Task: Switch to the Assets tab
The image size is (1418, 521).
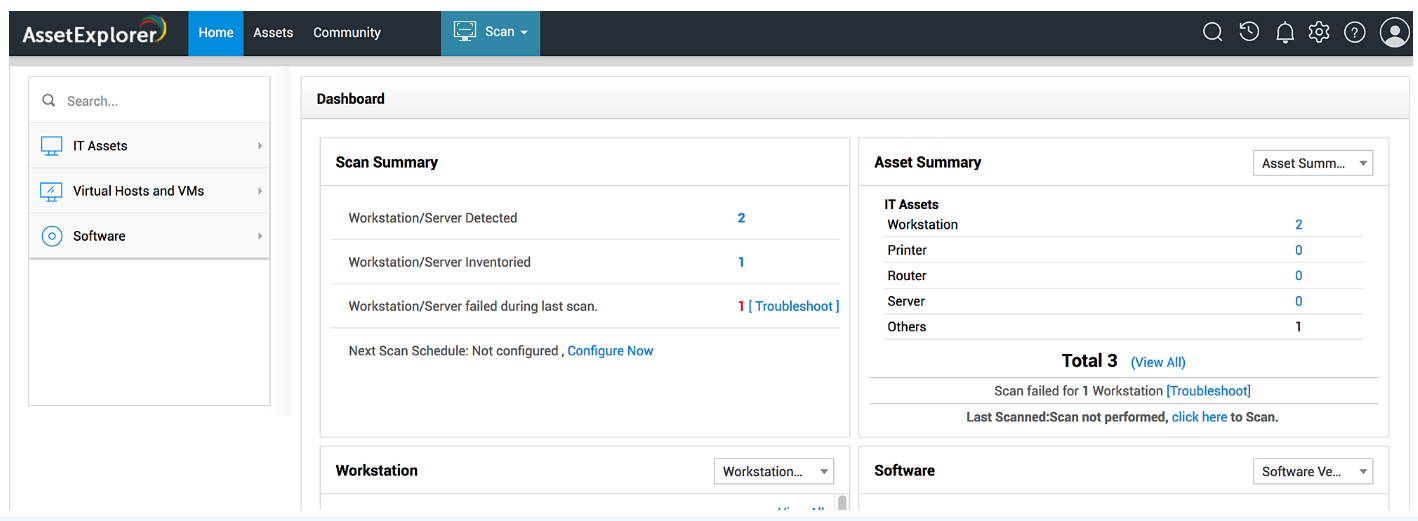Action: [x=273, y=32]
